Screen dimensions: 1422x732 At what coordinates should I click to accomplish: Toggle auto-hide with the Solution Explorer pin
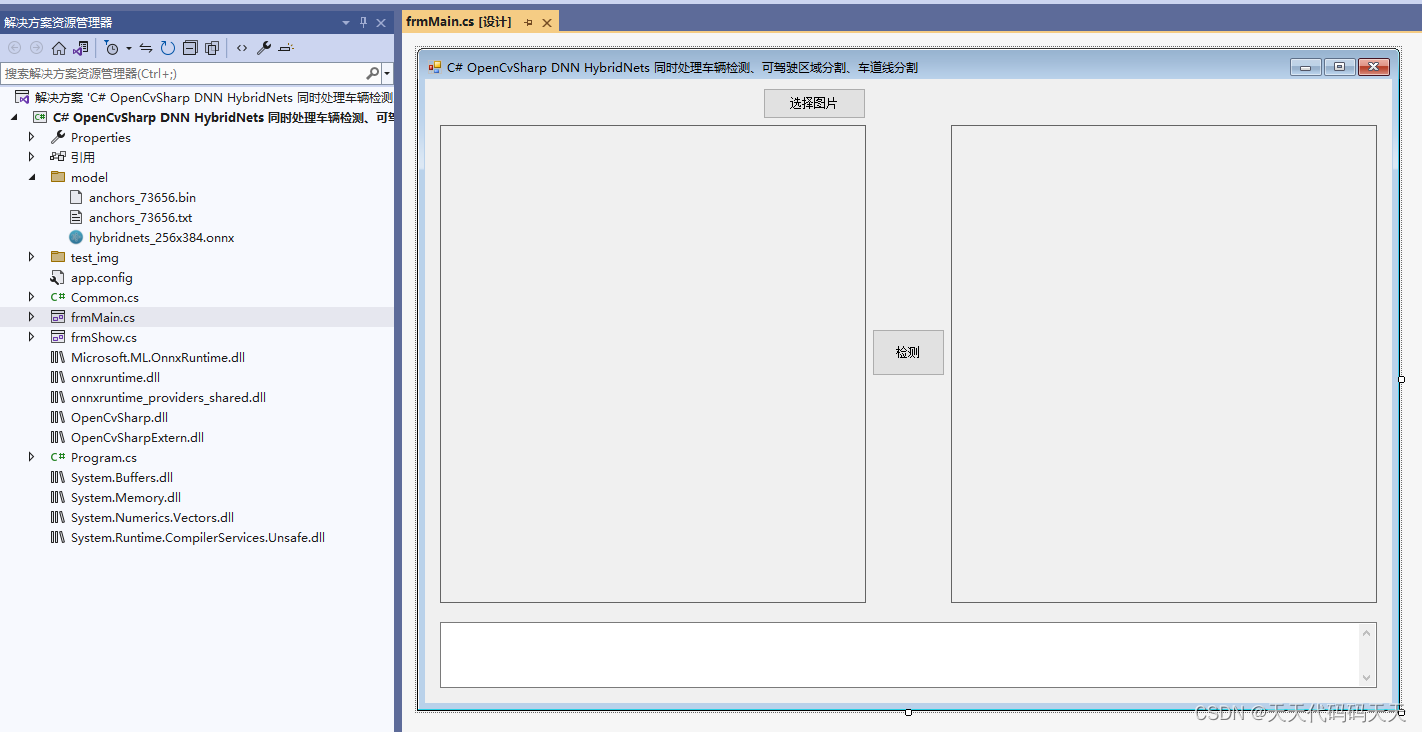363,21
